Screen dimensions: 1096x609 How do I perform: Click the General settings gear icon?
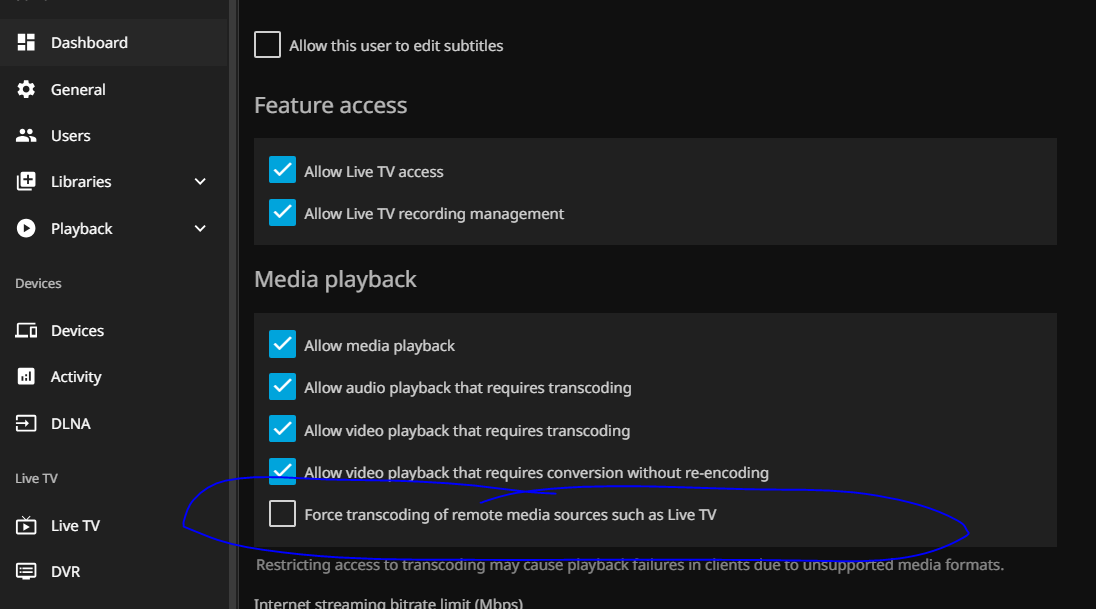click(x=27, y=90)
